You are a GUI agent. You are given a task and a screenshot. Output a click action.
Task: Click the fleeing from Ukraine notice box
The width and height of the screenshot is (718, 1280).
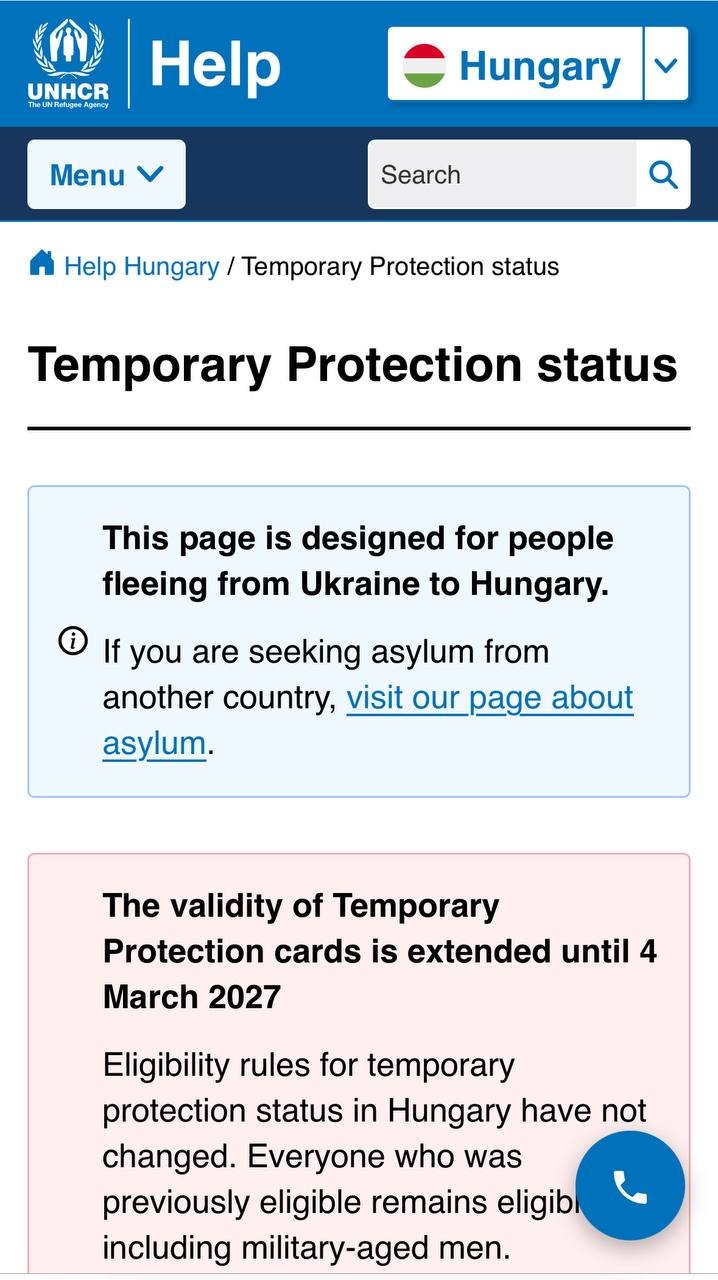tap(359, 642)
